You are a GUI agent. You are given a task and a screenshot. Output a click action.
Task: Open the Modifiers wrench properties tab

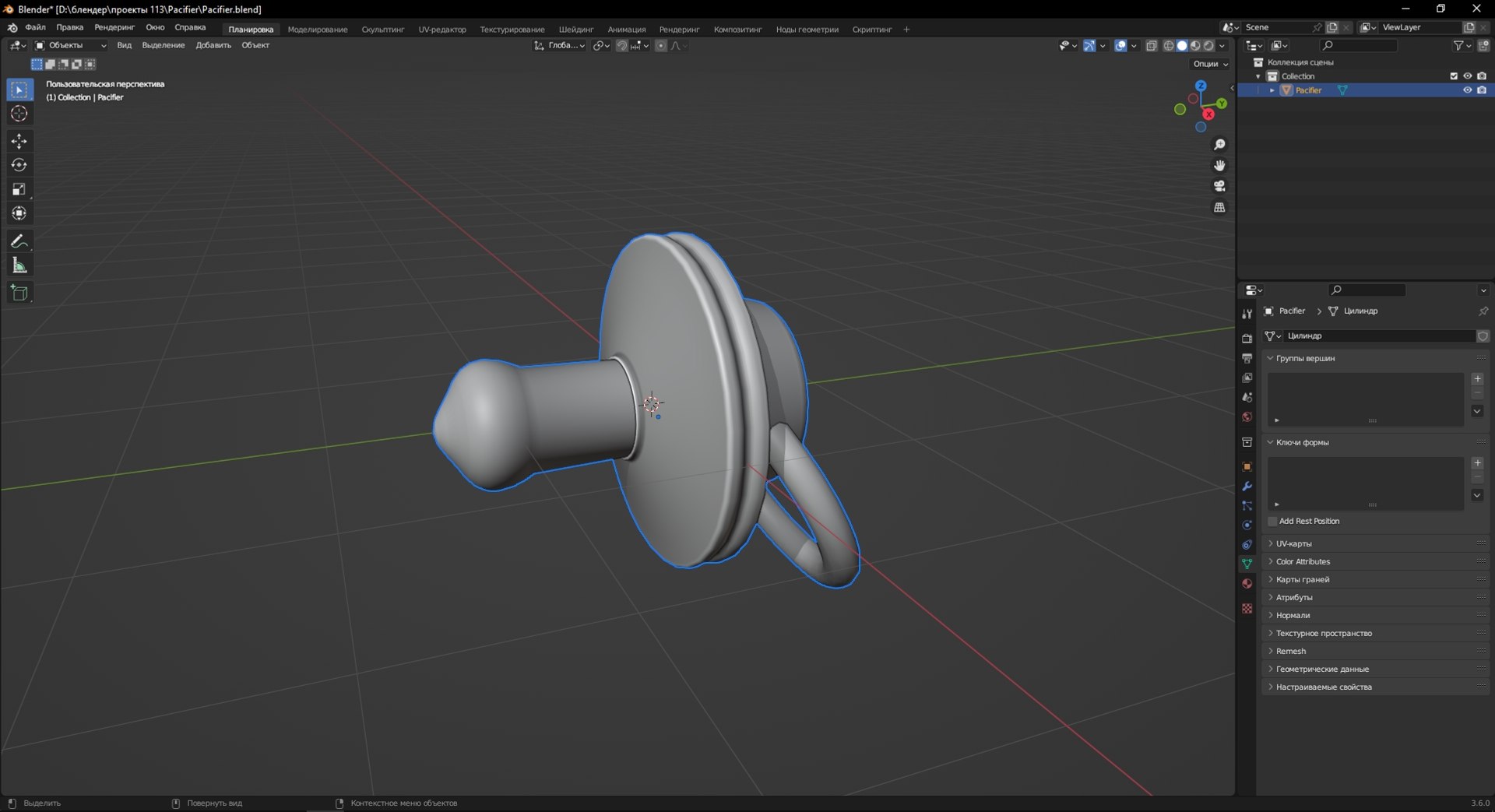[1247, 487]
